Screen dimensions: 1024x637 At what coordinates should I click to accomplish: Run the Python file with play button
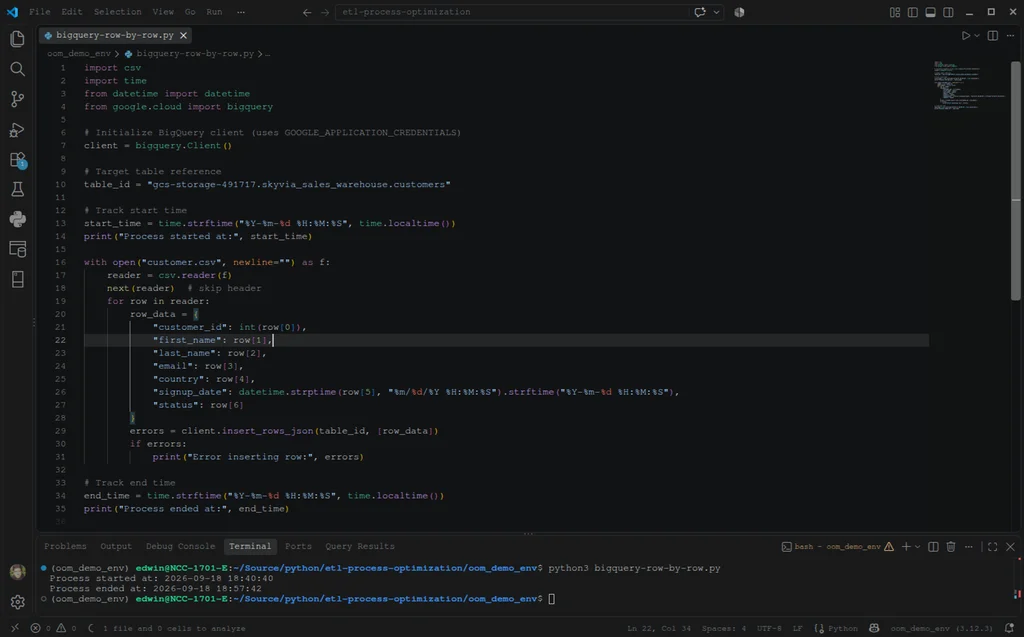pyautogui.click(x=966, y=35)
